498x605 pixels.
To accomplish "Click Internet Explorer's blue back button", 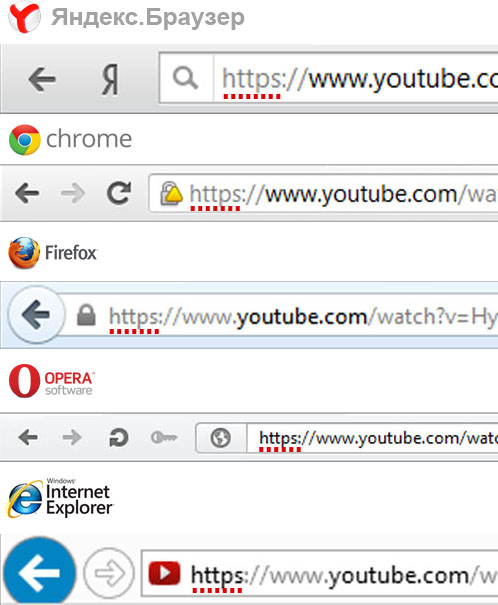I will click(x=39, y=573).
